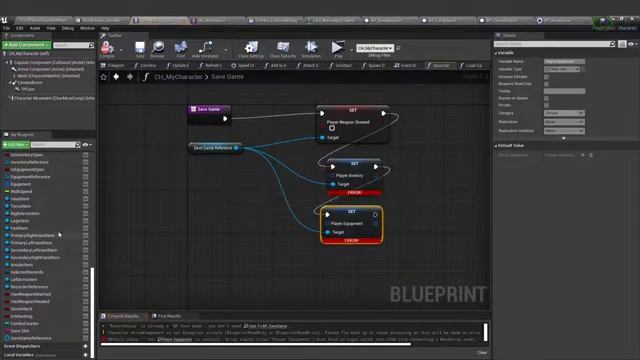Viewport: 640px width, 360px height.
Task: Click the Find in blueprint icon
Action: click(x=181, y=47)
